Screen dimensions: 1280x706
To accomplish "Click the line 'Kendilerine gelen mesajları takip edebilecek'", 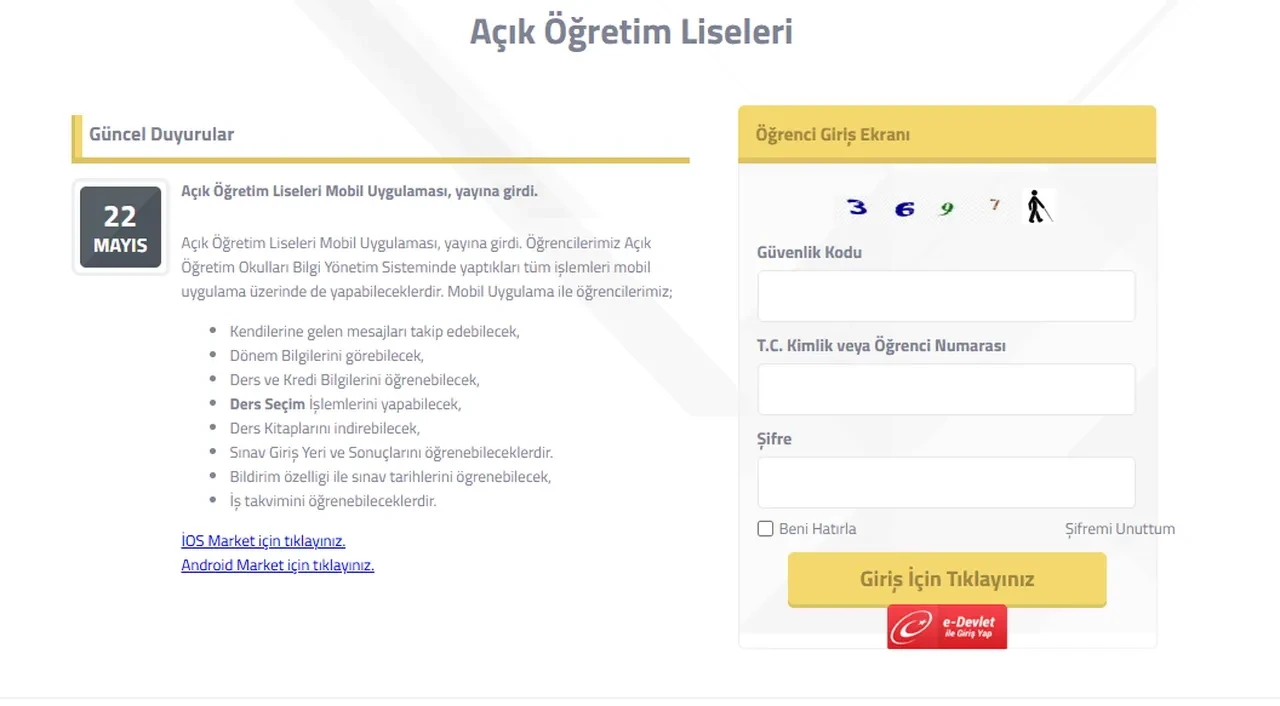I will click(374, 331).
